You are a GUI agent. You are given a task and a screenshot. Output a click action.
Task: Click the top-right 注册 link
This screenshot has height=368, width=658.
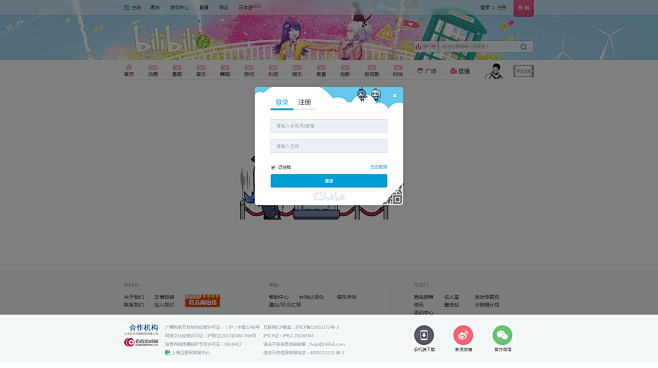(x=501, y=8)
